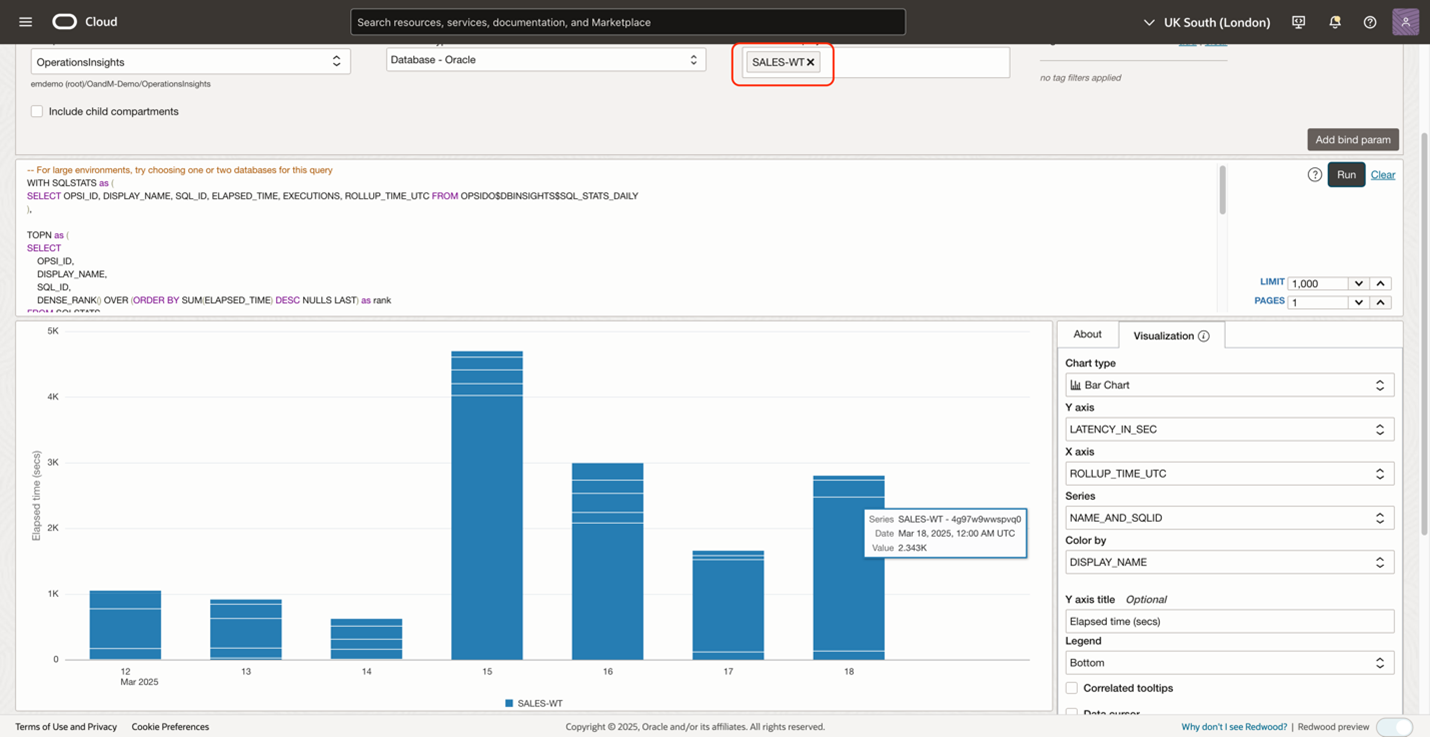1430x737 pixels.
Task: Open the user profile avatar
Action: pos(1405,22)
